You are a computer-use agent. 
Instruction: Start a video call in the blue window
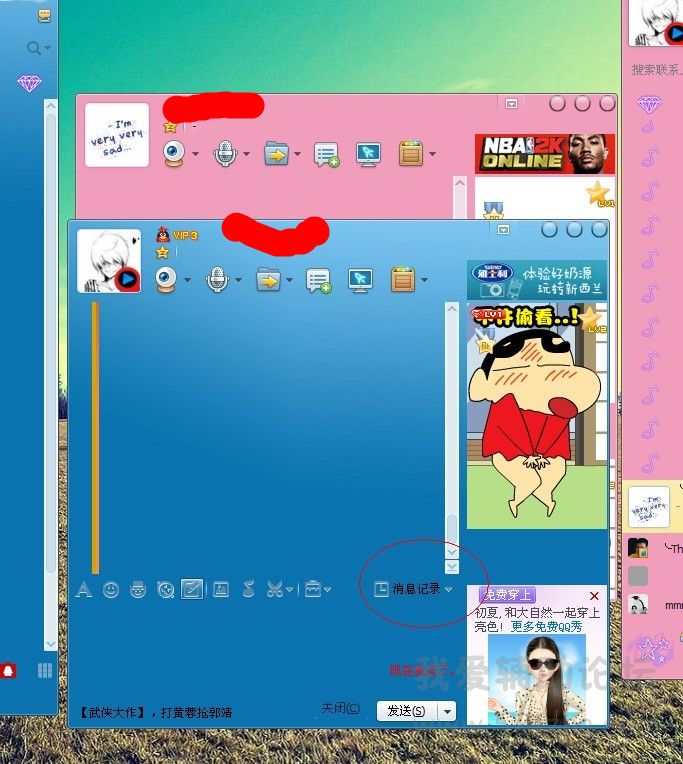(x=166, y=280)
